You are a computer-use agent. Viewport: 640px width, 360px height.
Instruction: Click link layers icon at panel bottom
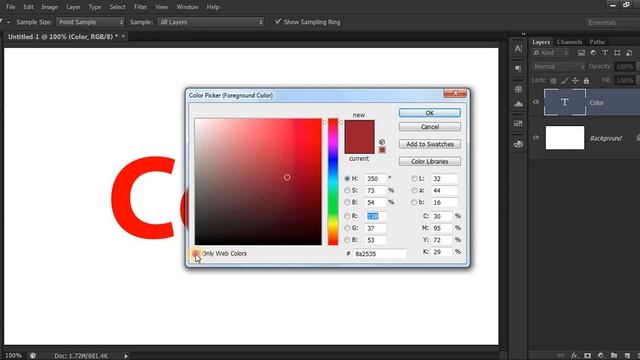click(x=561, y=356)
